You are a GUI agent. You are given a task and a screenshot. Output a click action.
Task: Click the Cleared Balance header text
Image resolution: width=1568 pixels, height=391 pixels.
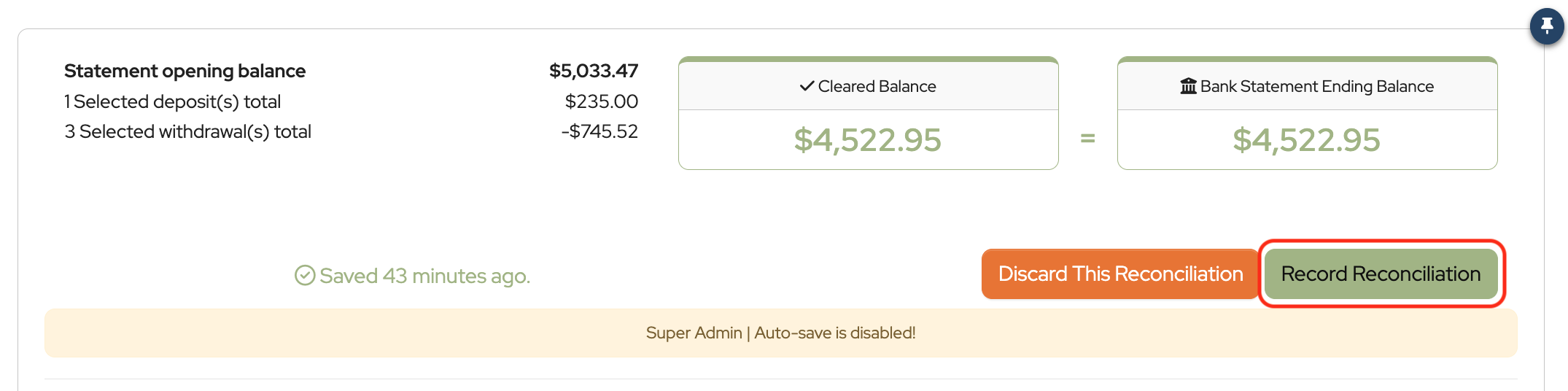(877, 86)
